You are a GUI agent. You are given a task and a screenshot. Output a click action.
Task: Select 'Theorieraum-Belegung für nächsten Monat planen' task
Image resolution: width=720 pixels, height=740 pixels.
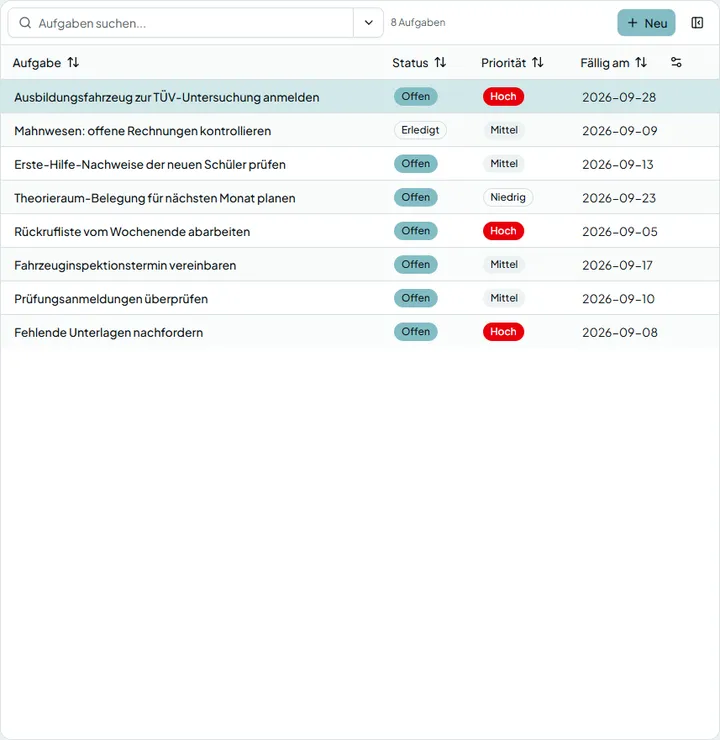pyautogui.click(x=360, y=197)
